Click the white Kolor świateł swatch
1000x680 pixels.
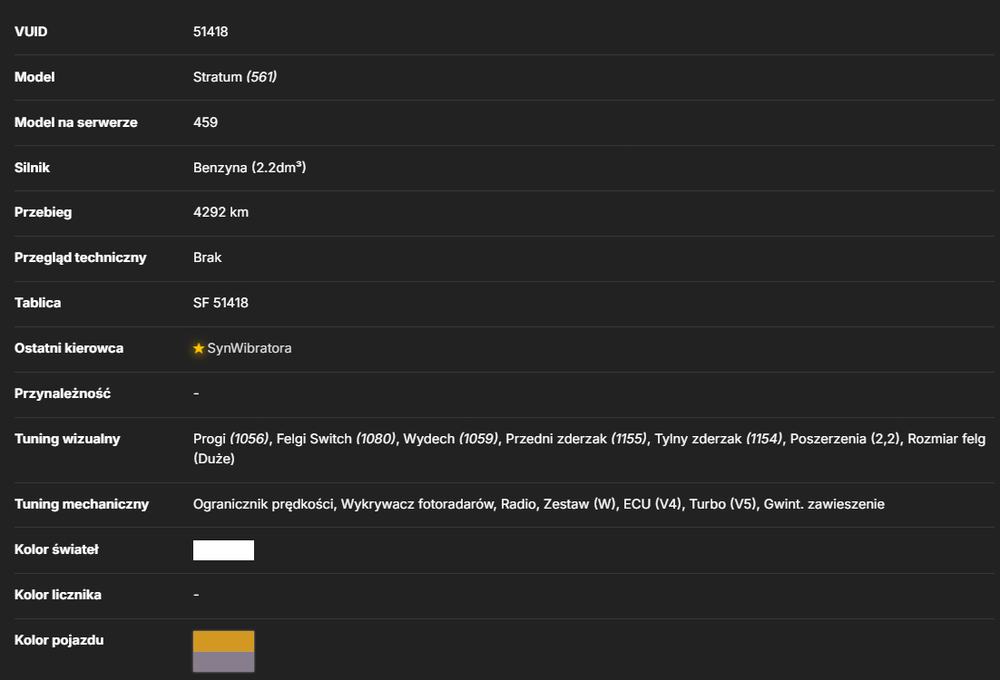(x=223, y=550)
